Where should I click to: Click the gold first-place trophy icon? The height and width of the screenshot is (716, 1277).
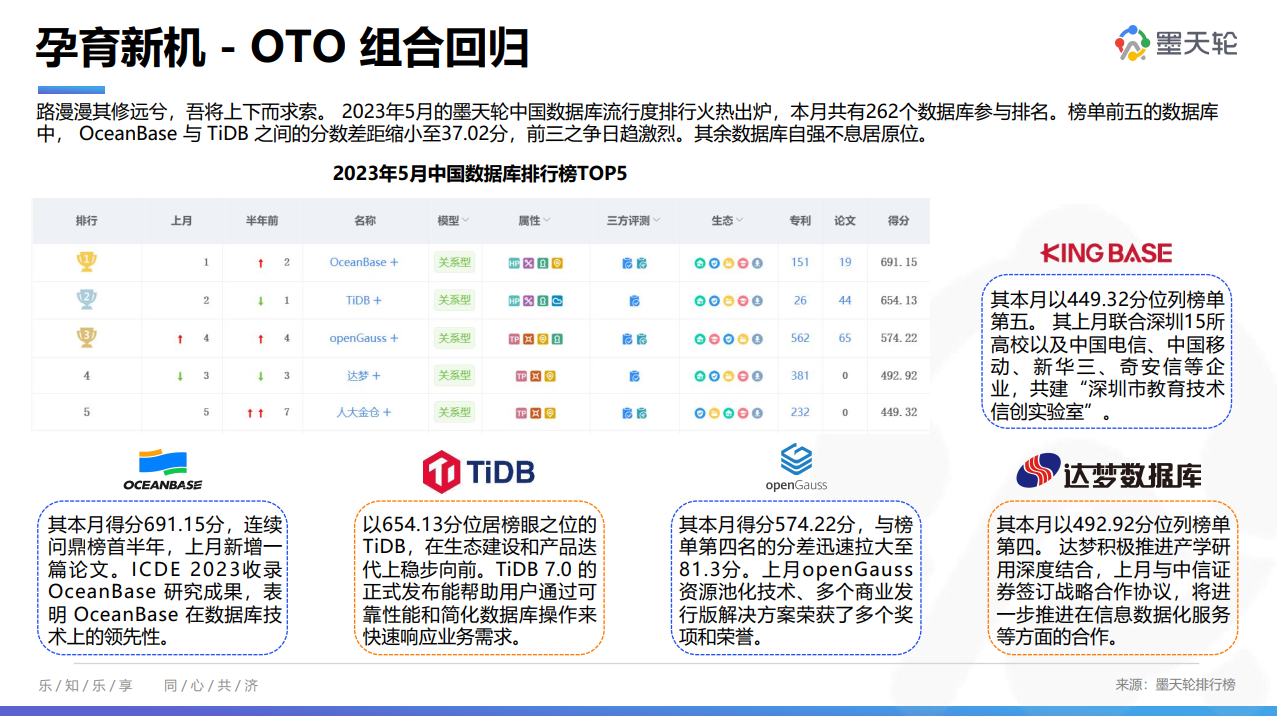(x=87, y=262)
